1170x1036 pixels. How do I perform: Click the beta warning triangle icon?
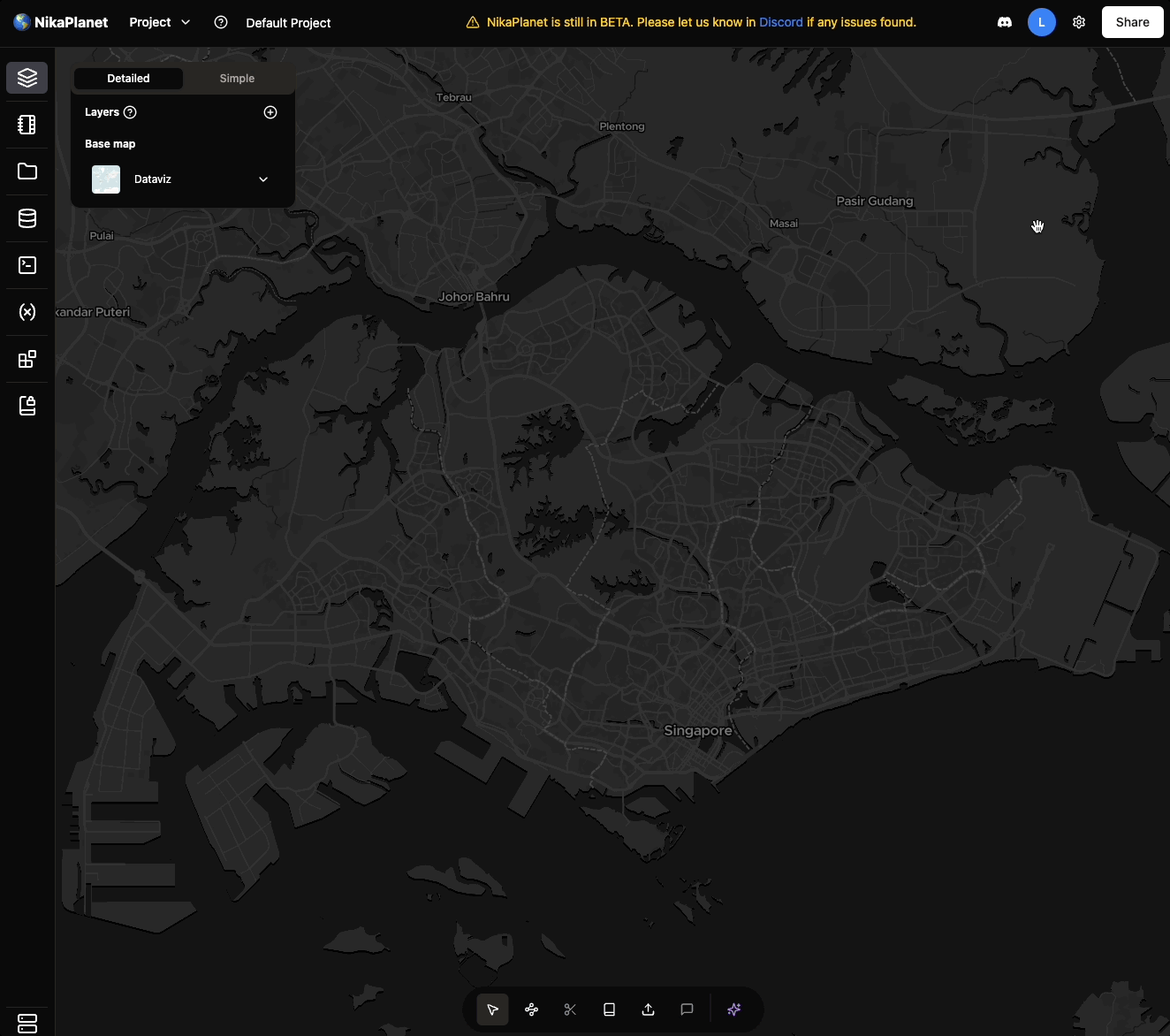coord(473,22)
